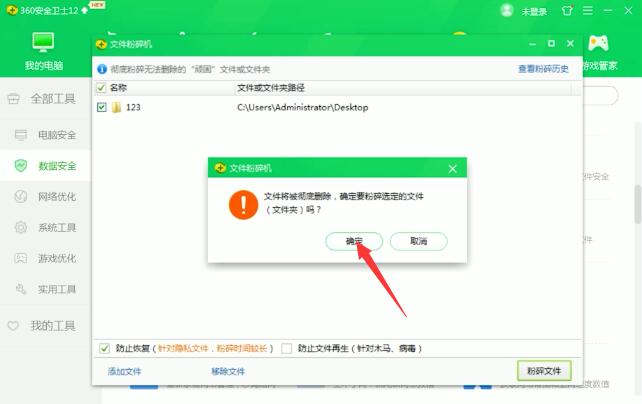Toggle the 防止恢复 checkbox
This screenshot has height=404, width=642.
(x=104, y=348)
